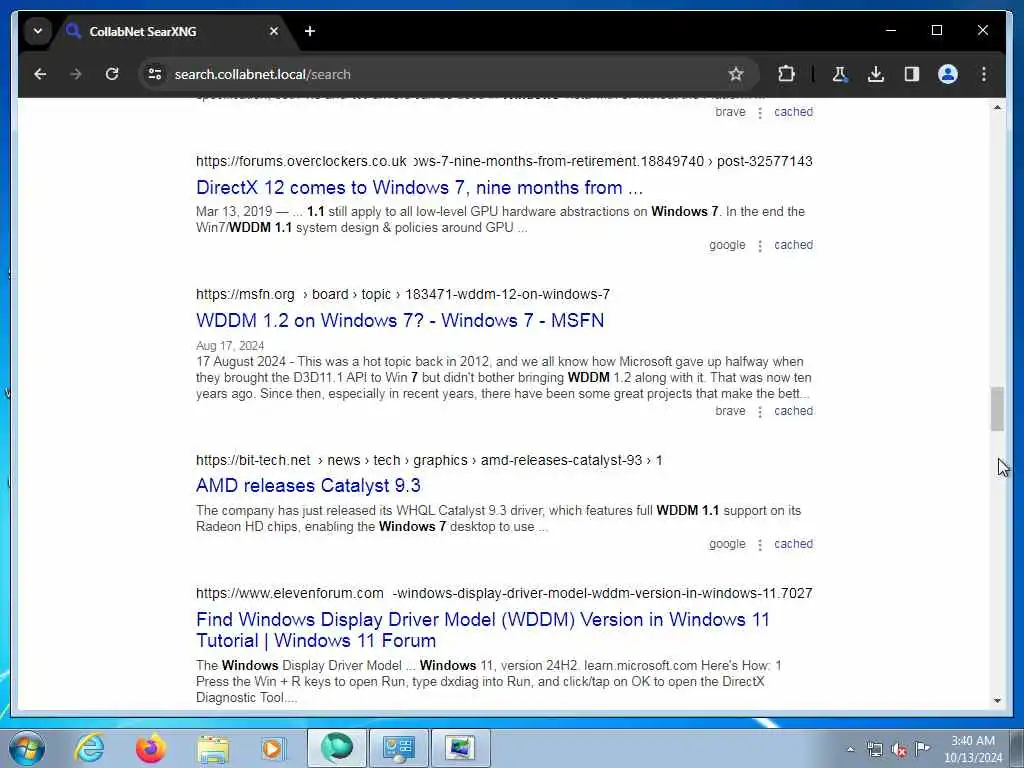This screenshot has height=768, width=1024.
Task: Reload the search results page
Action: (112, 74)
